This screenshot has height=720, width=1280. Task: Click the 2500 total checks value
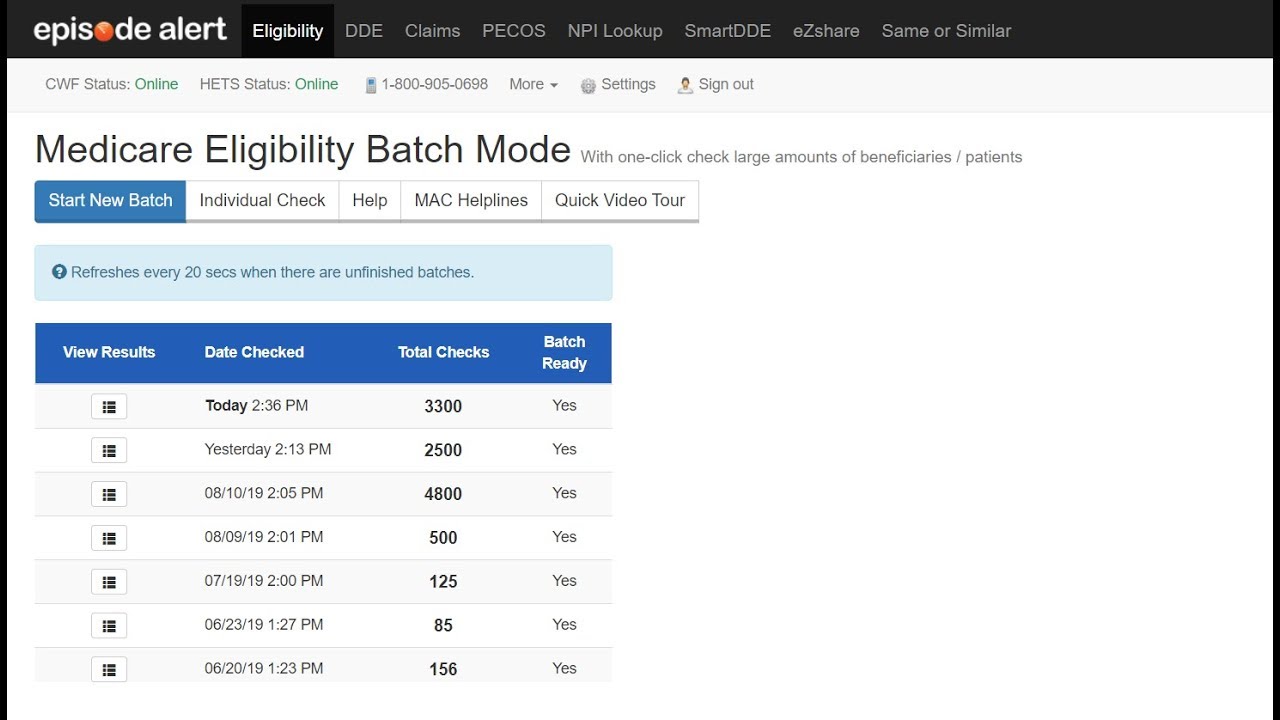[443, 450]
